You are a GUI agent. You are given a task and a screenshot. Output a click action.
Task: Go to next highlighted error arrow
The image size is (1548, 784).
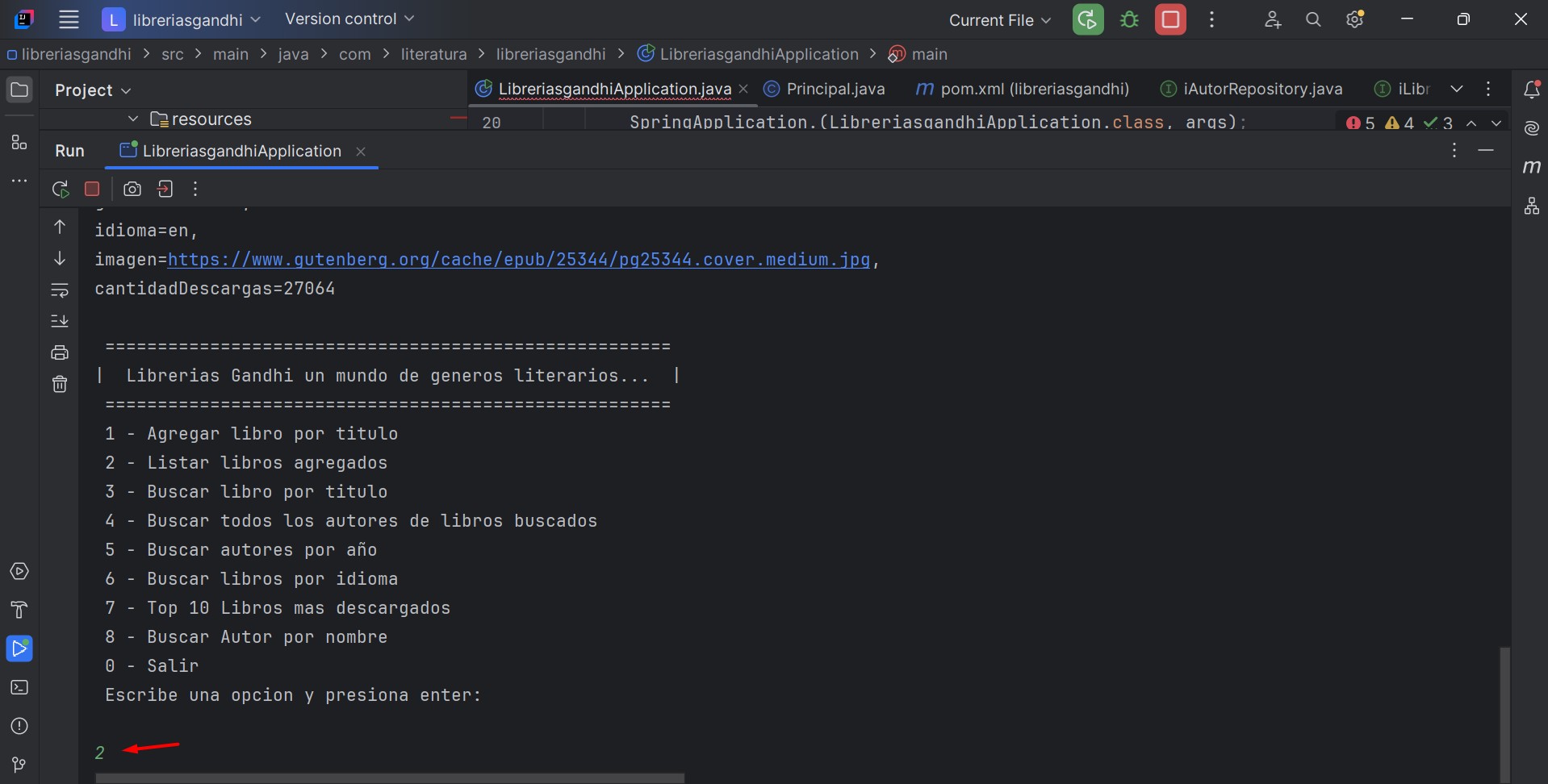point(1496,123)
